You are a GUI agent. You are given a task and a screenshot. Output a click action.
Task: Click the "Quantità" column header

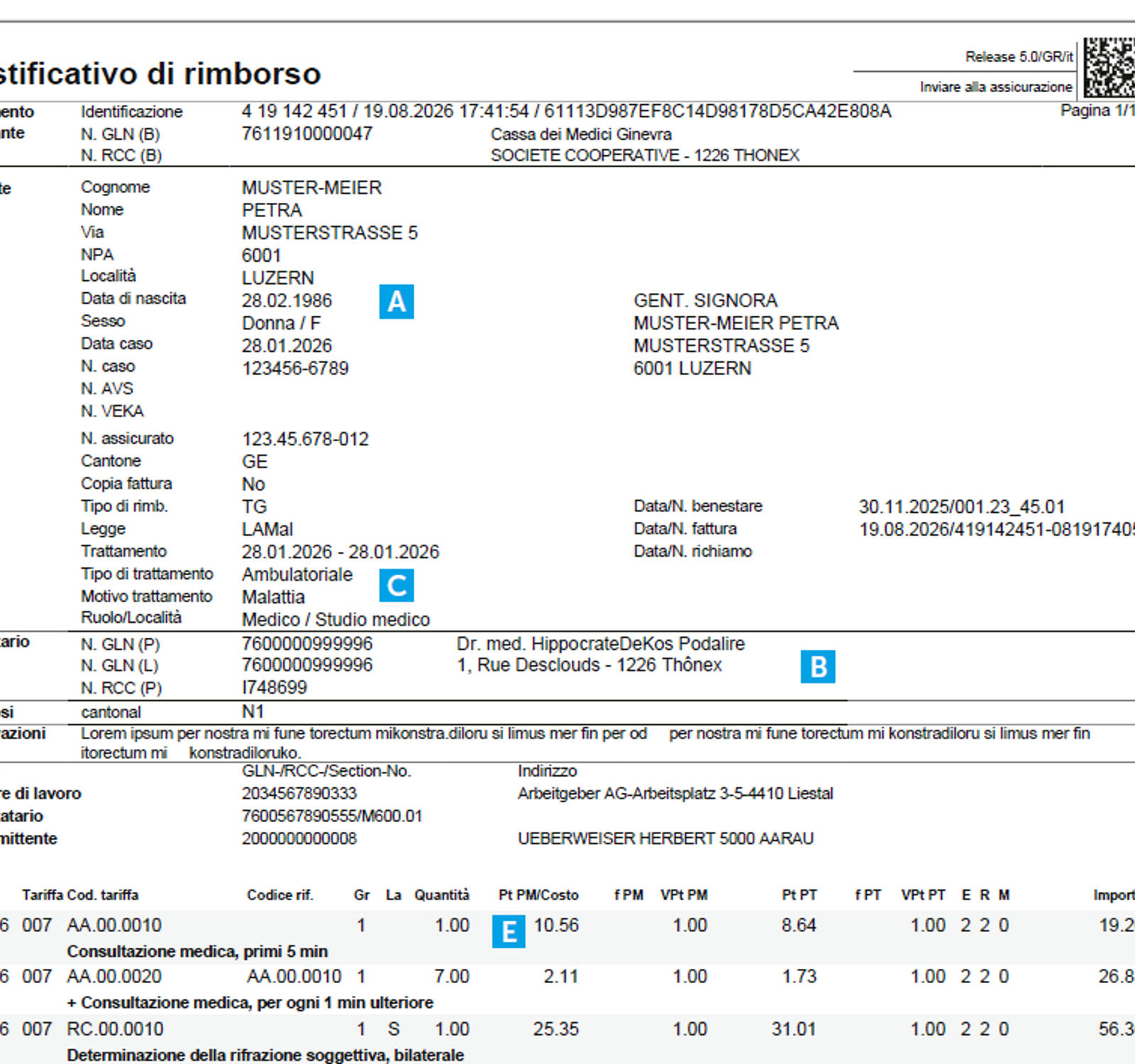442,895
